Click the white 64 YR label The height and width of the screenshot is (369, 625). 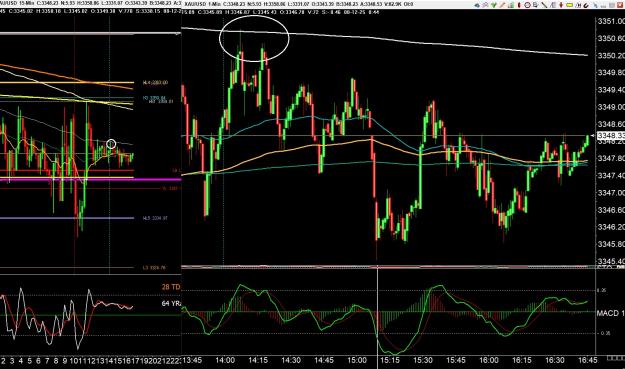click(x=171, y=304)
